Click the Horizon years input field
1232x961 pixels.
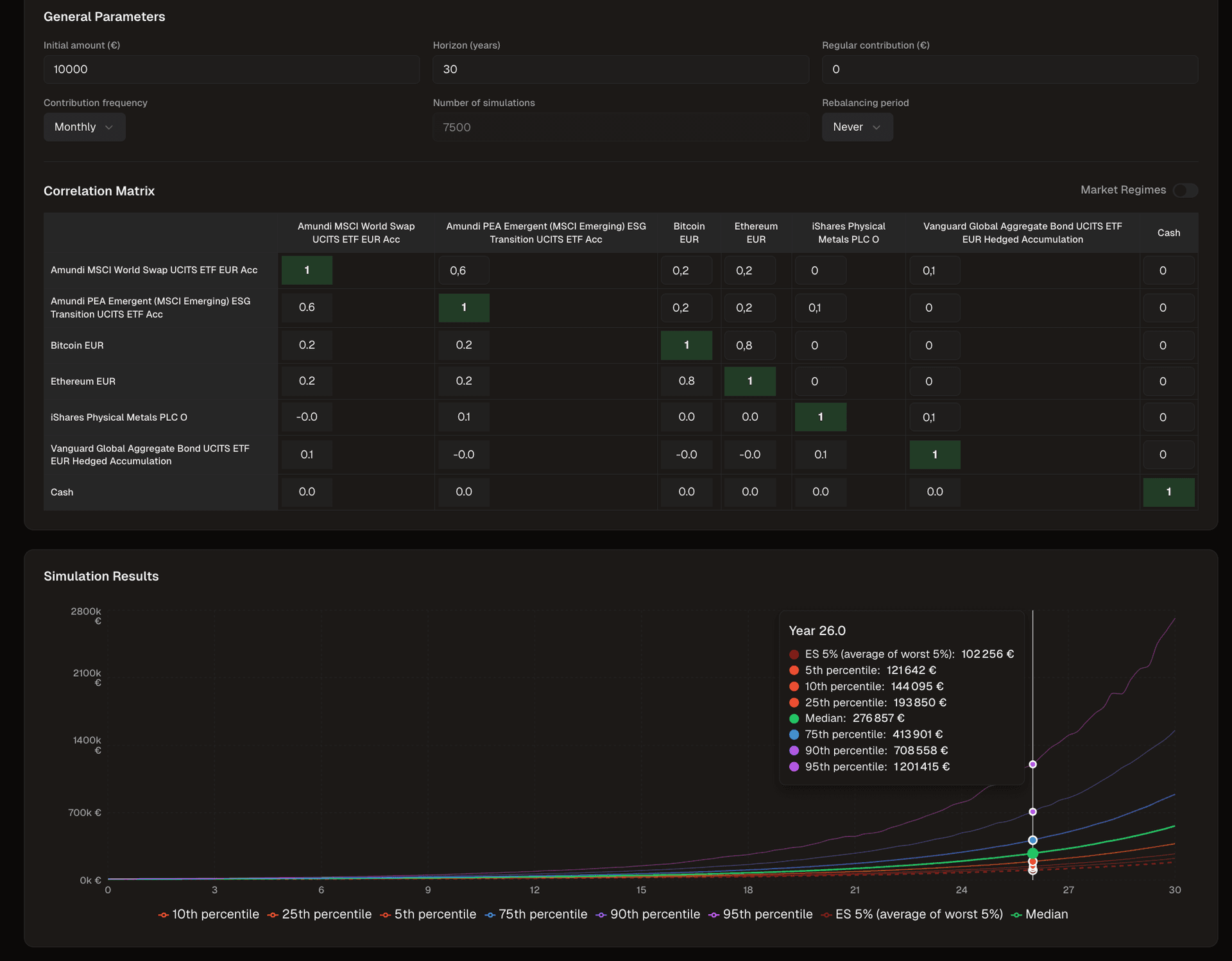[x=620, y=69]
